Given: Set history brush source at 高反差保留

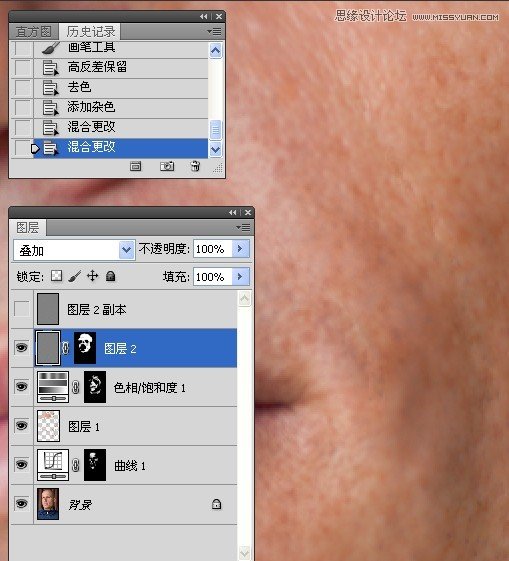Looking at the screenshot, I should (x=23, y=68).
